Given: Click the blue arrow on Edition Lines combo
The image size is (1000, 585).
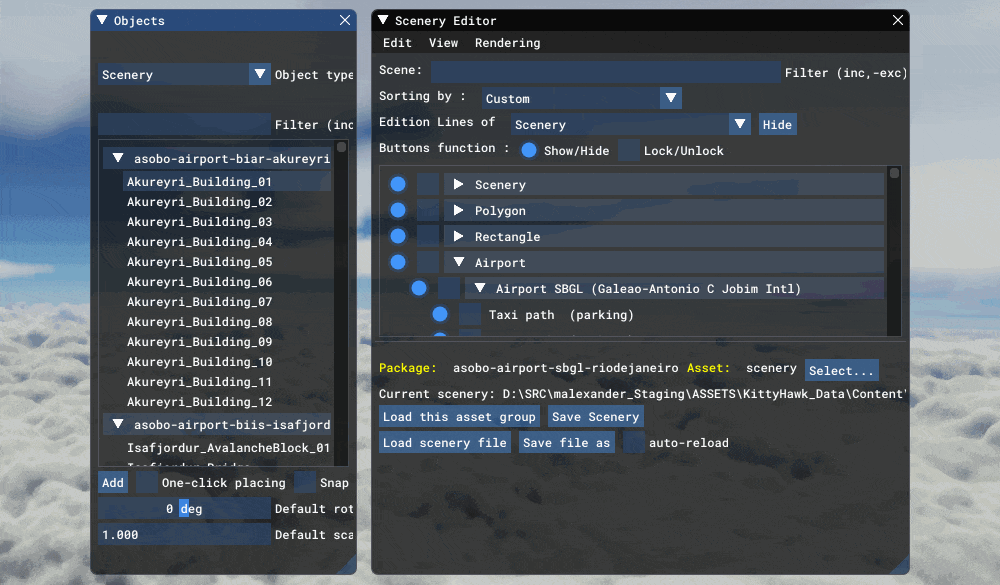Looking at the screenshot, I should coord(740,124).
